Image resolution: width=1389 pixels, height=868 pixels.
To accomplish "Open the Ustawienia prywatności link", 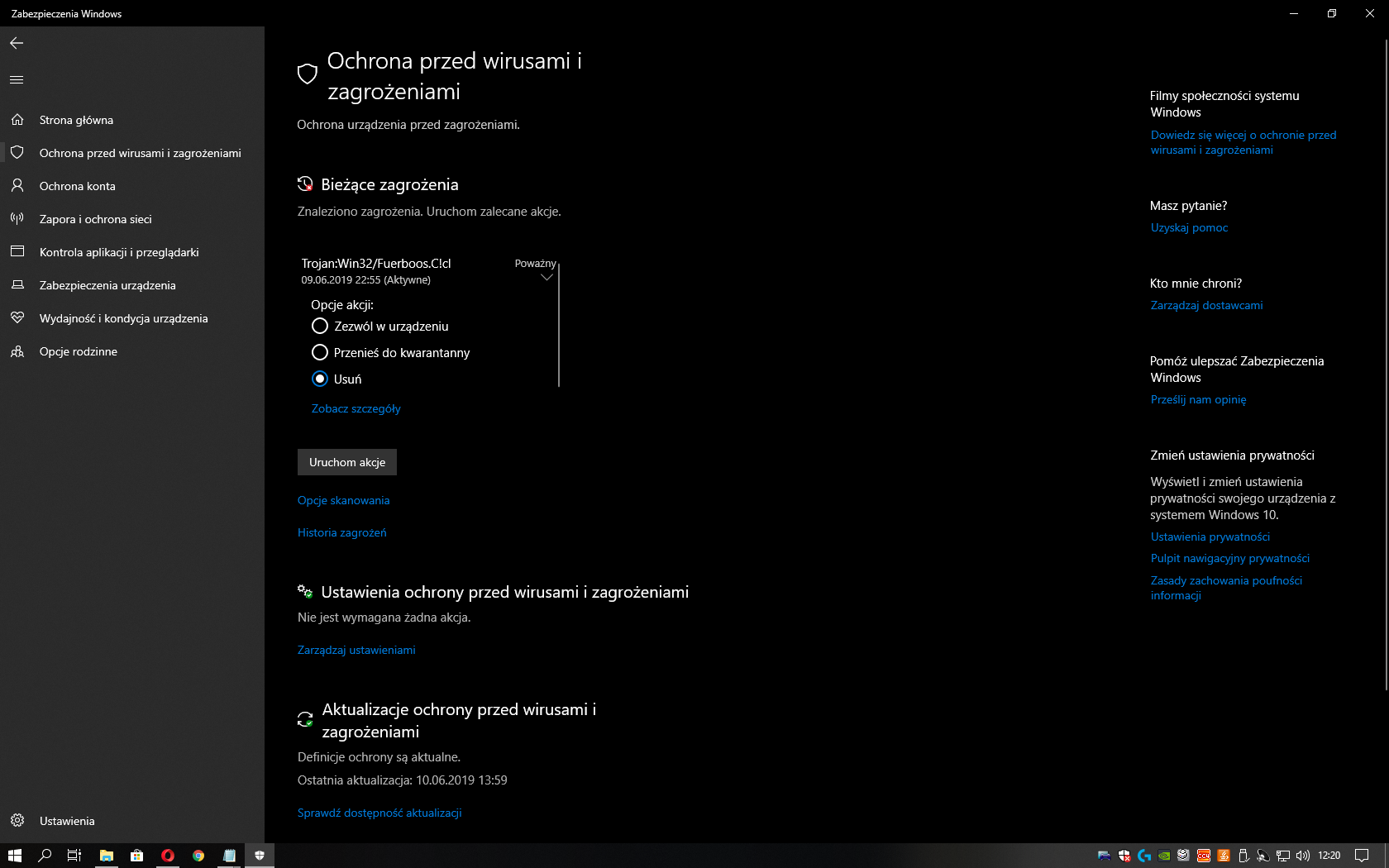I will (x=1210, y=537).
